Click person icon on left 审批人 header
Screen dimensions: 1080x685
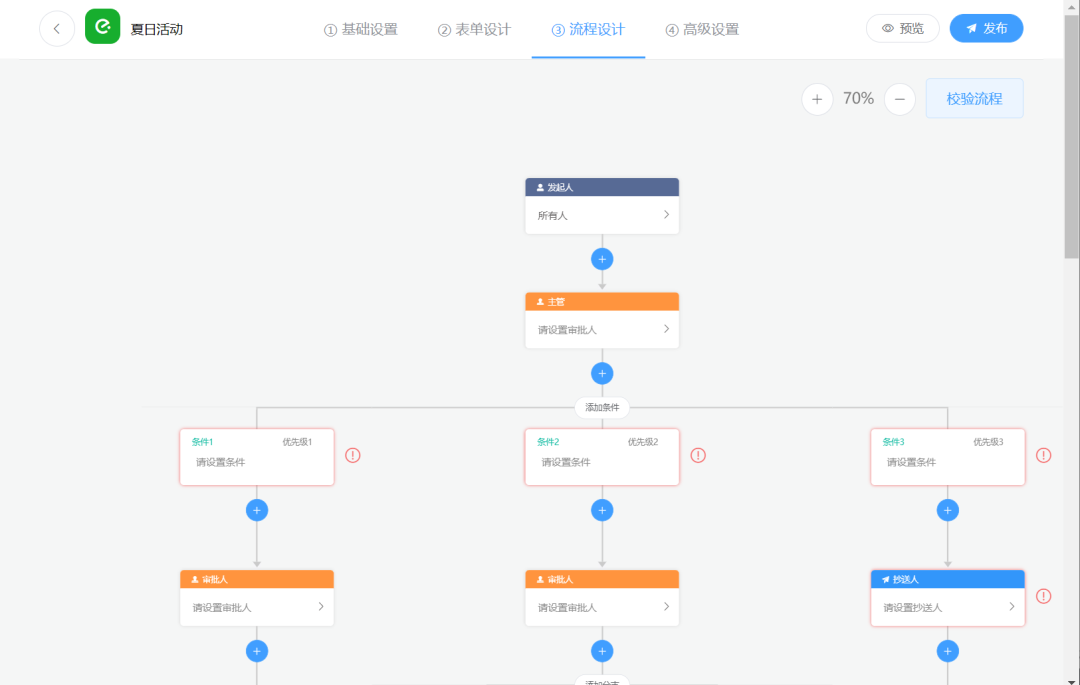(x=195, y=580)
